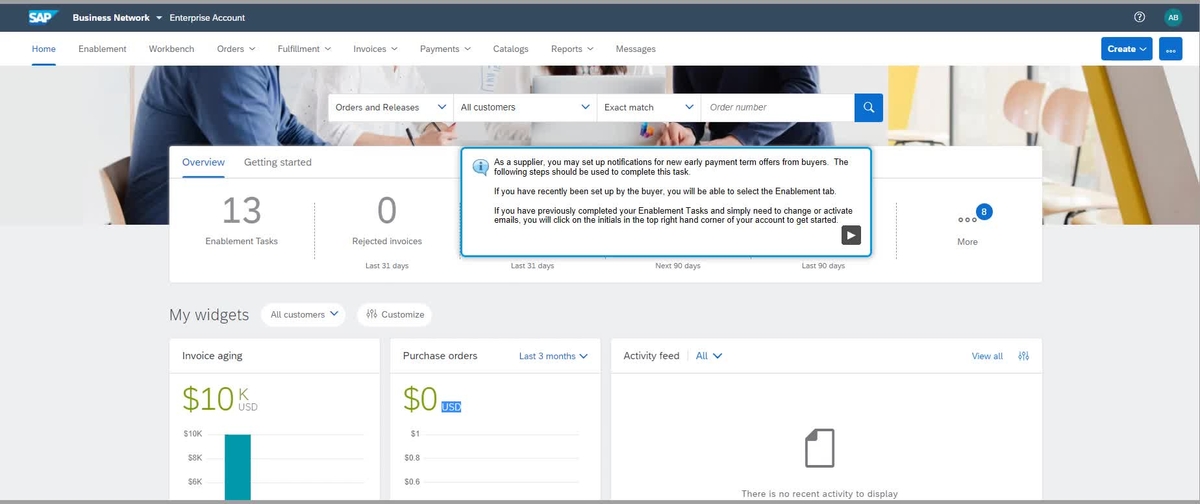Image resolution: width=1200 pixels, height=504 pixels.
Task: Click the View all link
Action: 987,356
